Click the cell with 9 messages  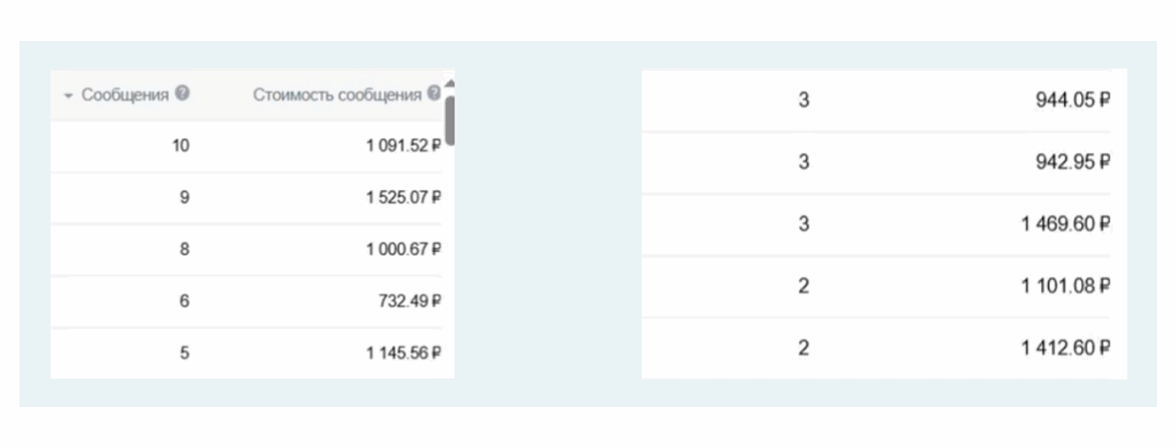tap(184, 198)
